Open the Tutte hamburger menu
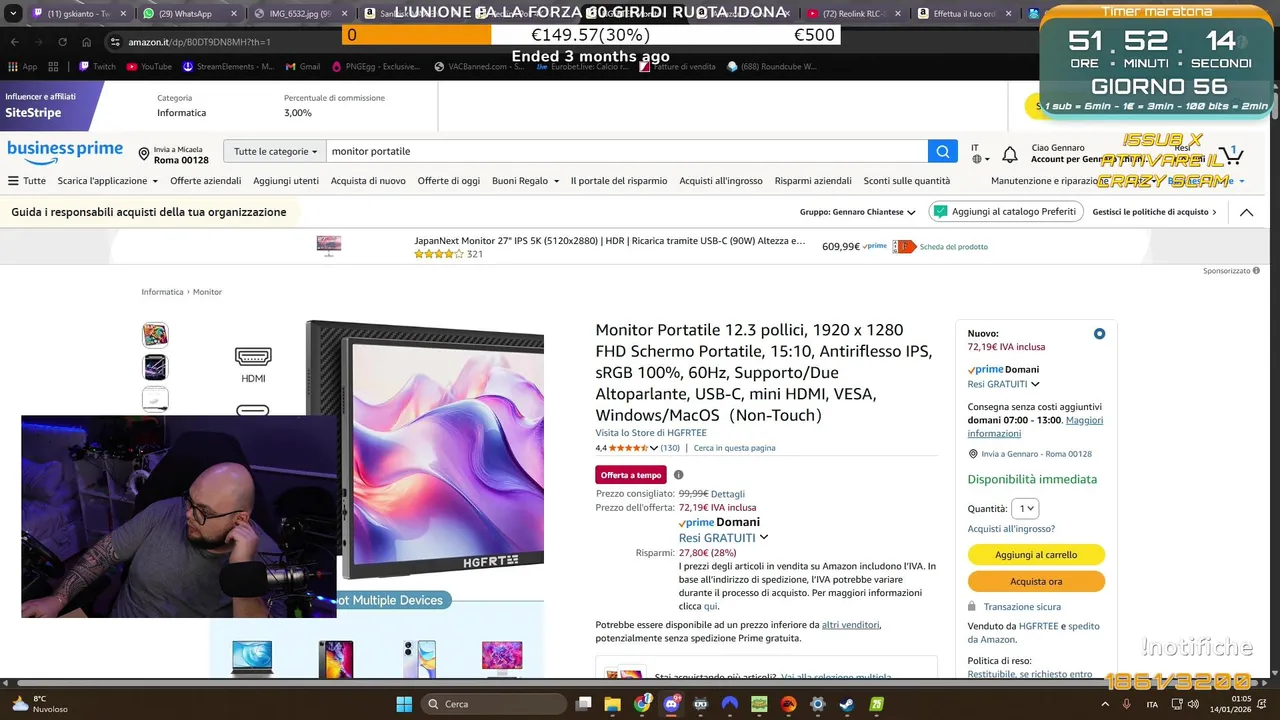Viewport: 1280px width, 720px height. [27, 181]
